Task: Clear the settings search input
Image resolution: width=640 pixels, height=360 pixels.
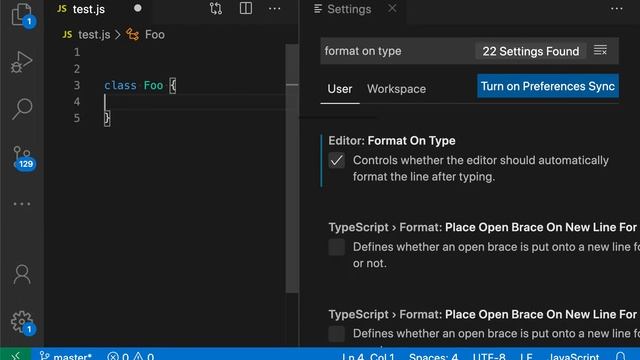Action: (x=600, y=51)
